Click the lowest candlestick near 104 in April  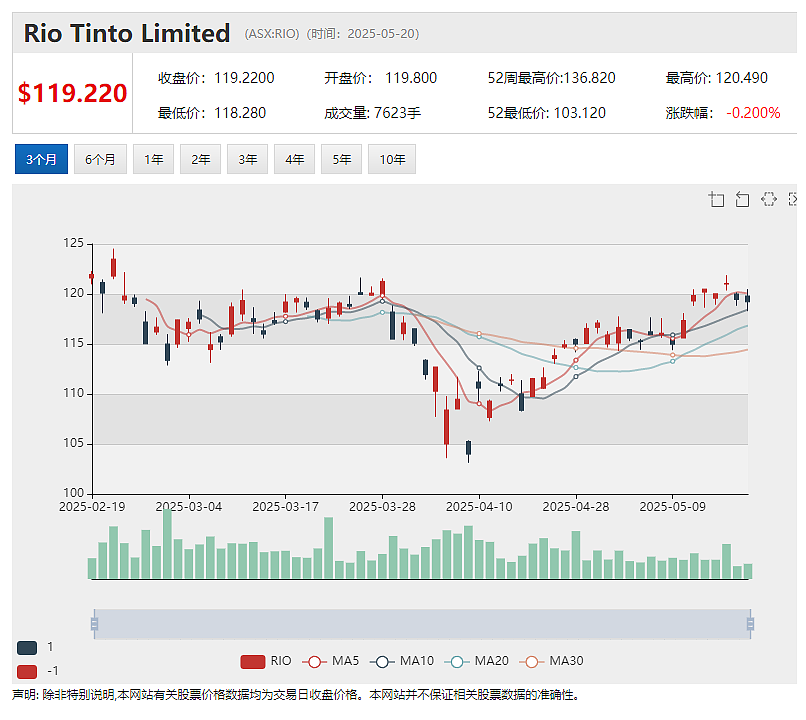(468, 448)
